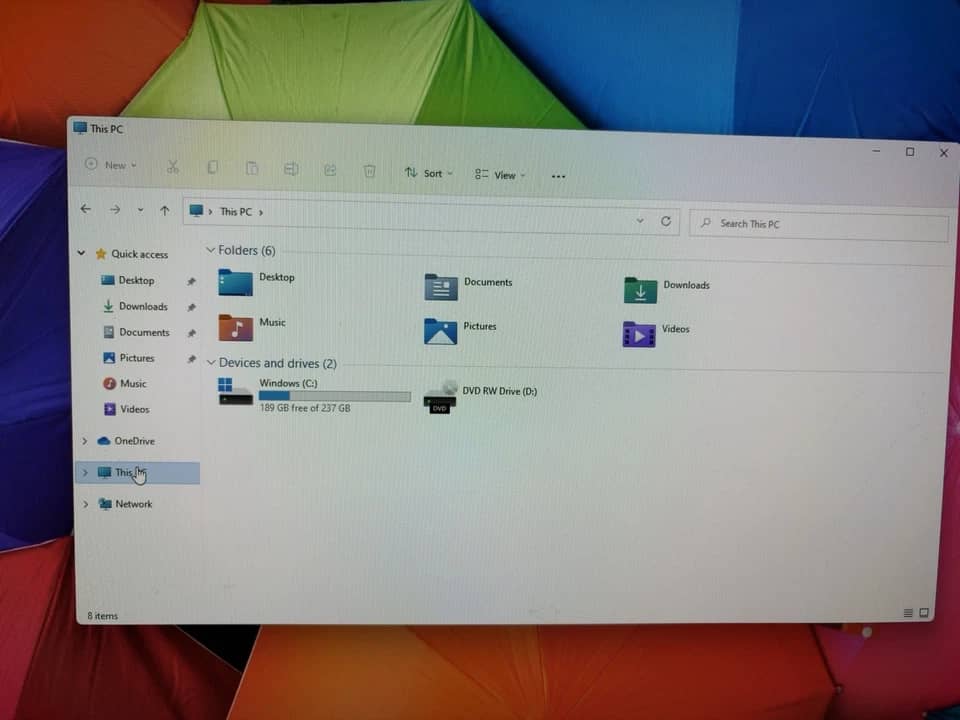
Task: Click the Delete trash icon
Action: [369, 171]
